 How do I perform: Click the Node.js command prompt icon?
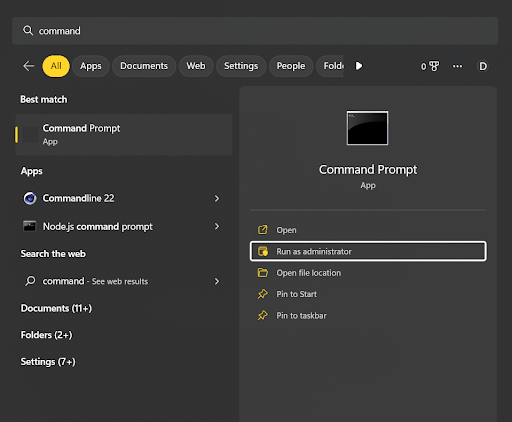(30, 226)
